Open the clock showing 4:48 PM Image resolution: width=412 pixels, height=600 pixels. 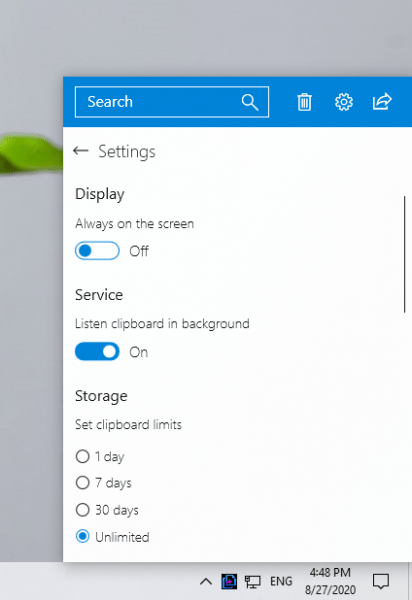tap(331, 581)
